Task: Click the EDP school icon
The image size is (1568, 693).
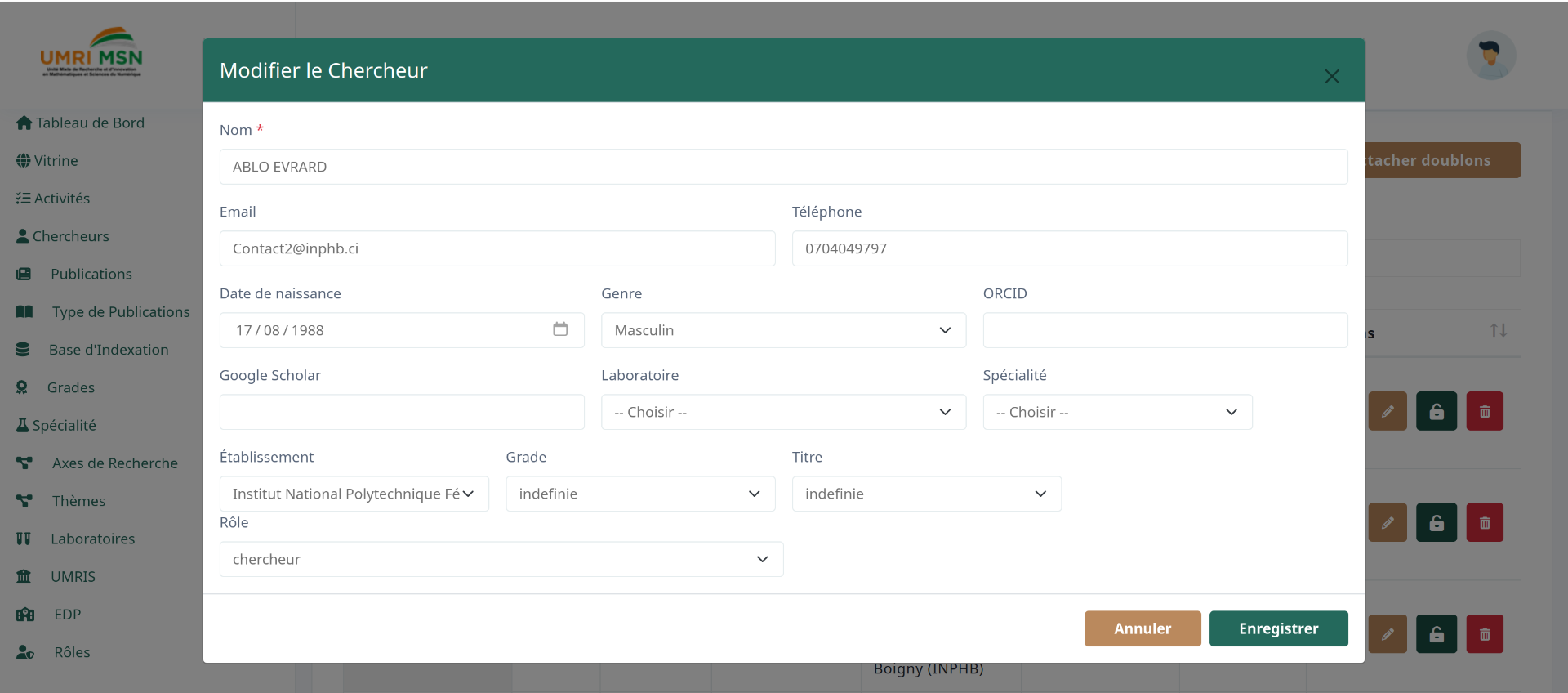Action: (25, 614)
